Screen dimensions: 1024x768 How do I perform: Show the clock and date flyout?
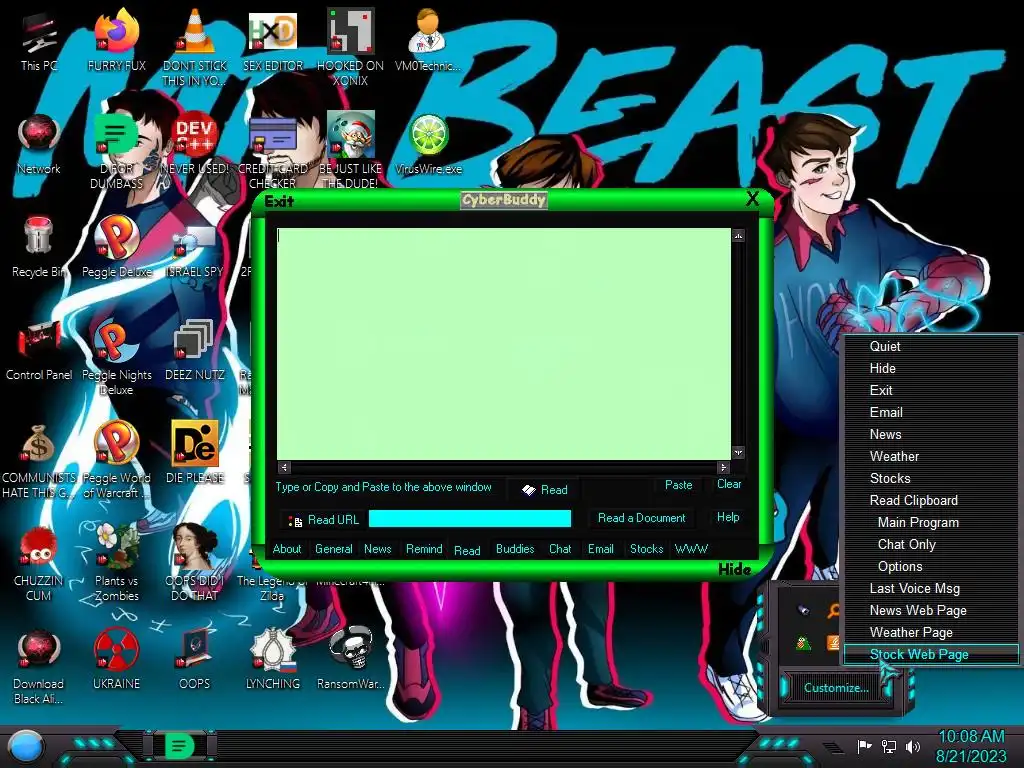point(971,746)
